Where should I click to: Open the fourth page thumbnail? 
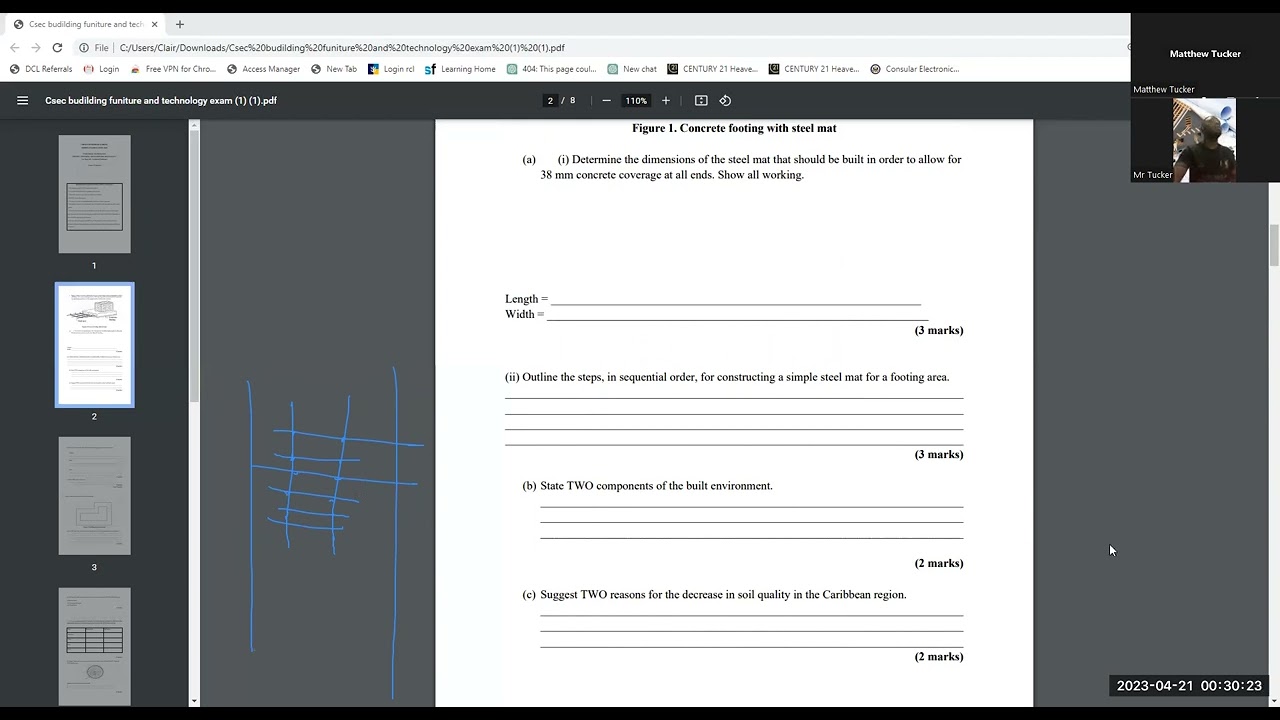click(94, 646)
